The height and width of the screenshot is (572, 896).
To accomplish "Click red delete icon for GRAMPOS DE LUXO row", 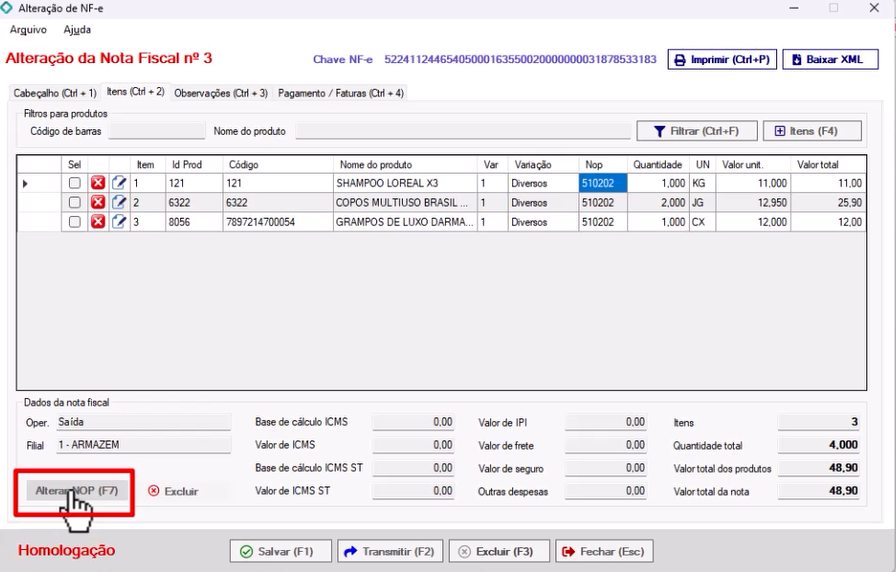I will pyautogui.click(x=98, y=221).
